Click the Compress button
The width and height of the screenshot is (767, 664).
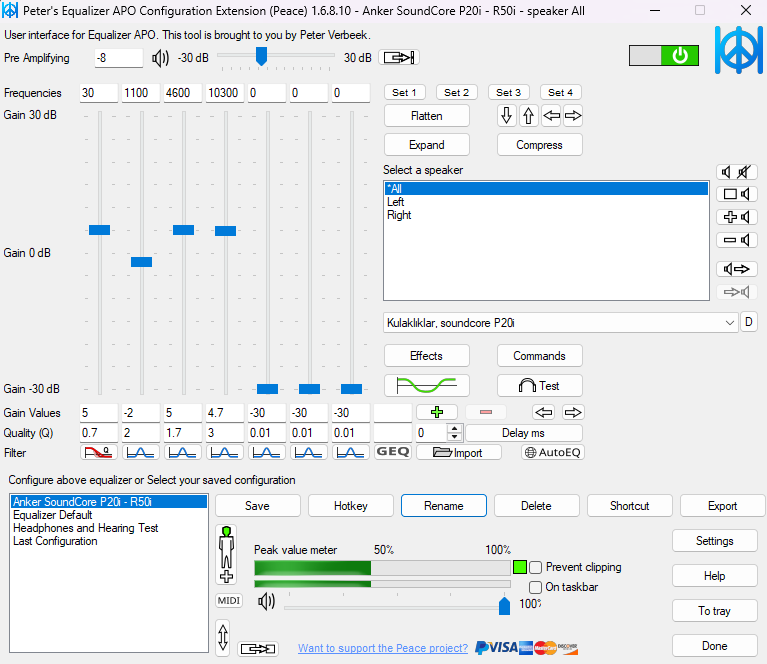click(x=540, y=145)
